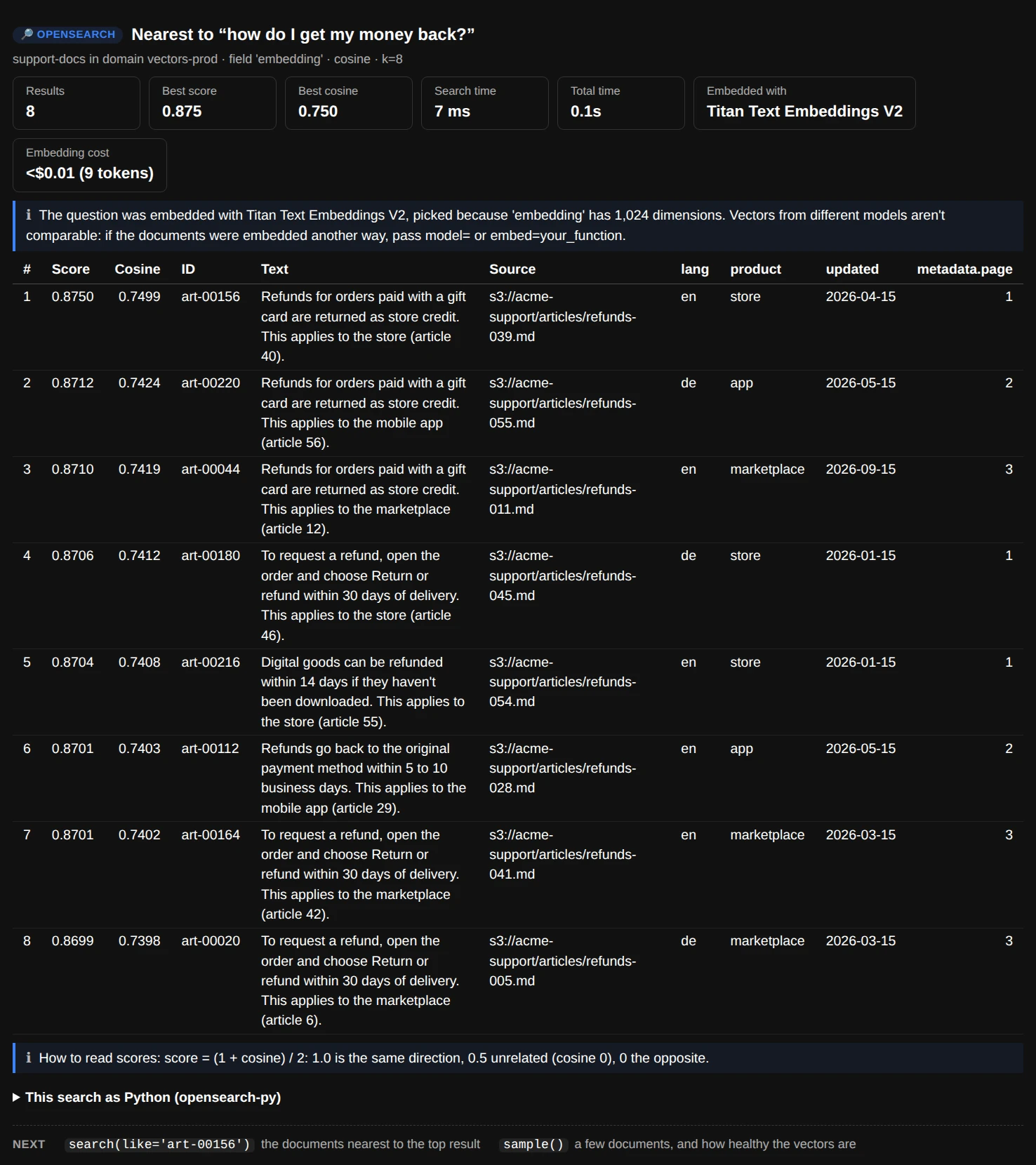Screen dimensions: 1036x1165
Task: Click the NEXT label at the bottom
Action: click(x=29, y=1145)
